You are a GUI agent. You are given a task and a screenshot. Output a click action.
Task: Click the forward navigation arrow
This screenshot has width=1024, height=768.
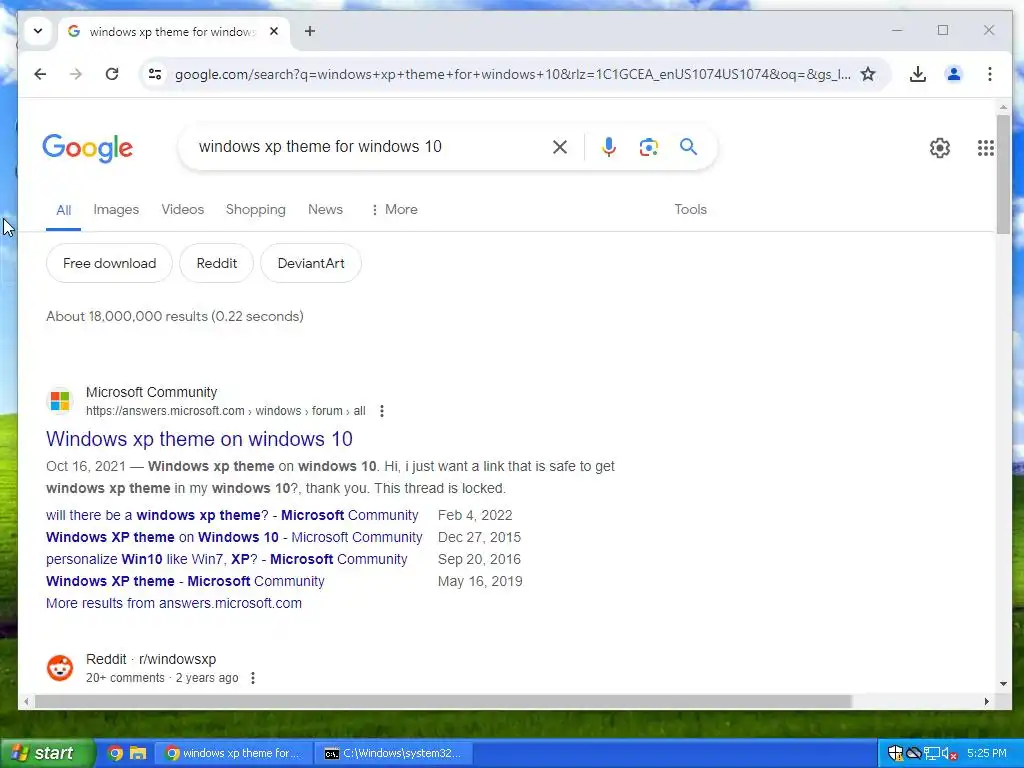76,74
